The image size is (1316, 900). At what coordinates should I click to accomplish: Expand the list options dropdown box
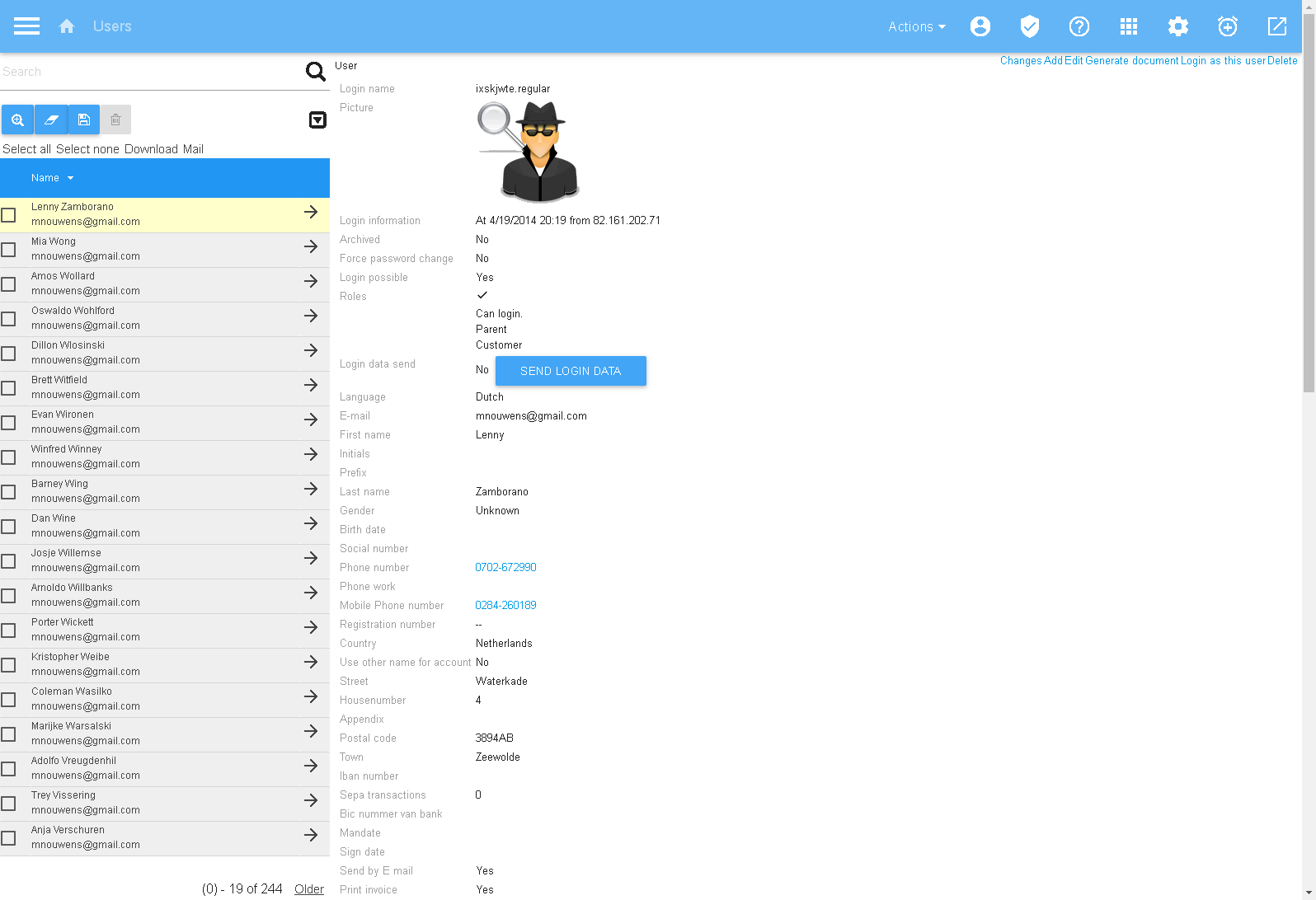tap(317, 120)
